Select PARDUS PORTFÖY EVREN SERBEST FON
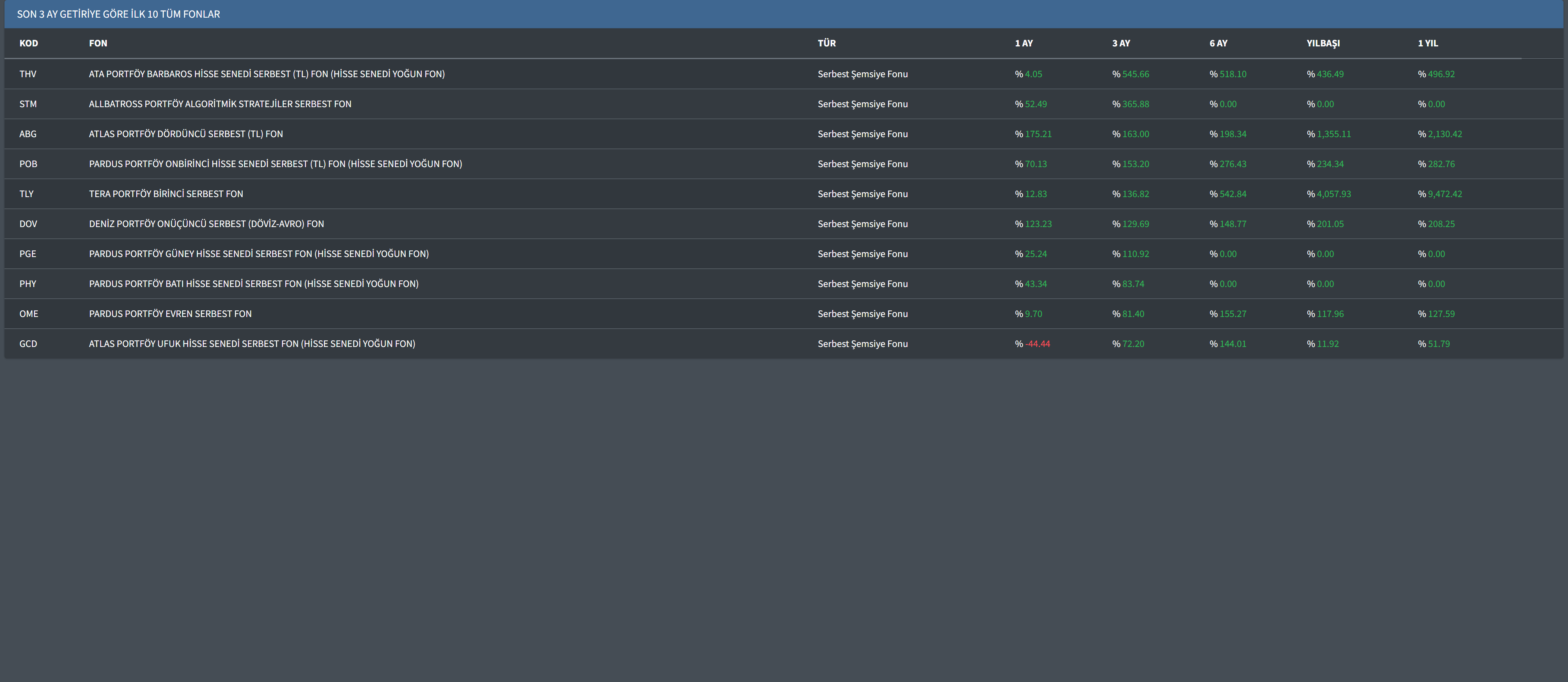The image size is (1568, 682). pyautogui.click(x=170, y=314)
